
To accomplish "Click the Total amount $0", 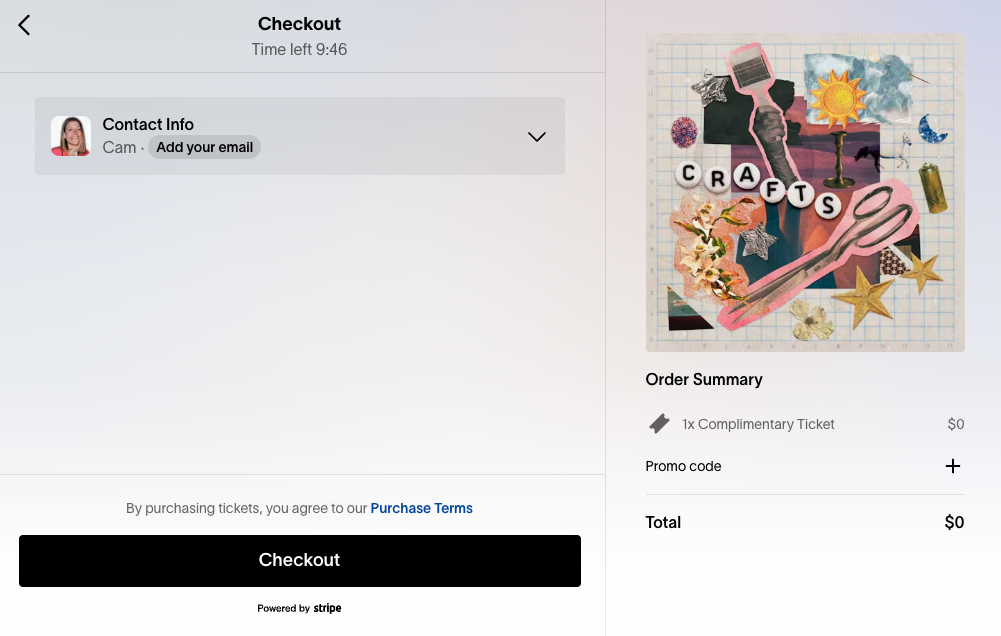I will click(x=954, y=522).
